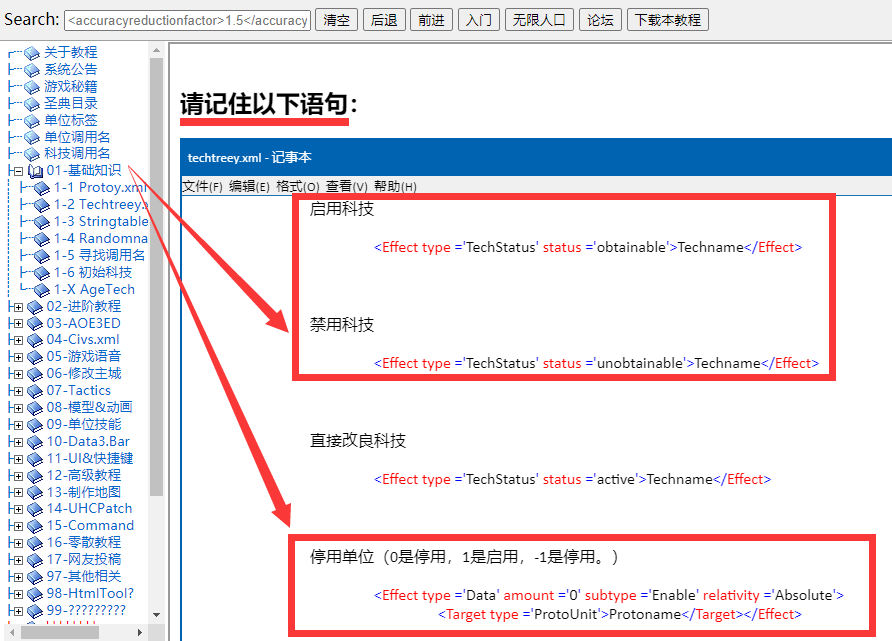Click the book icon beside 10-Data3.Bar
The height and width of the screenshot is (641, 892).
click(x=35, y=442)
